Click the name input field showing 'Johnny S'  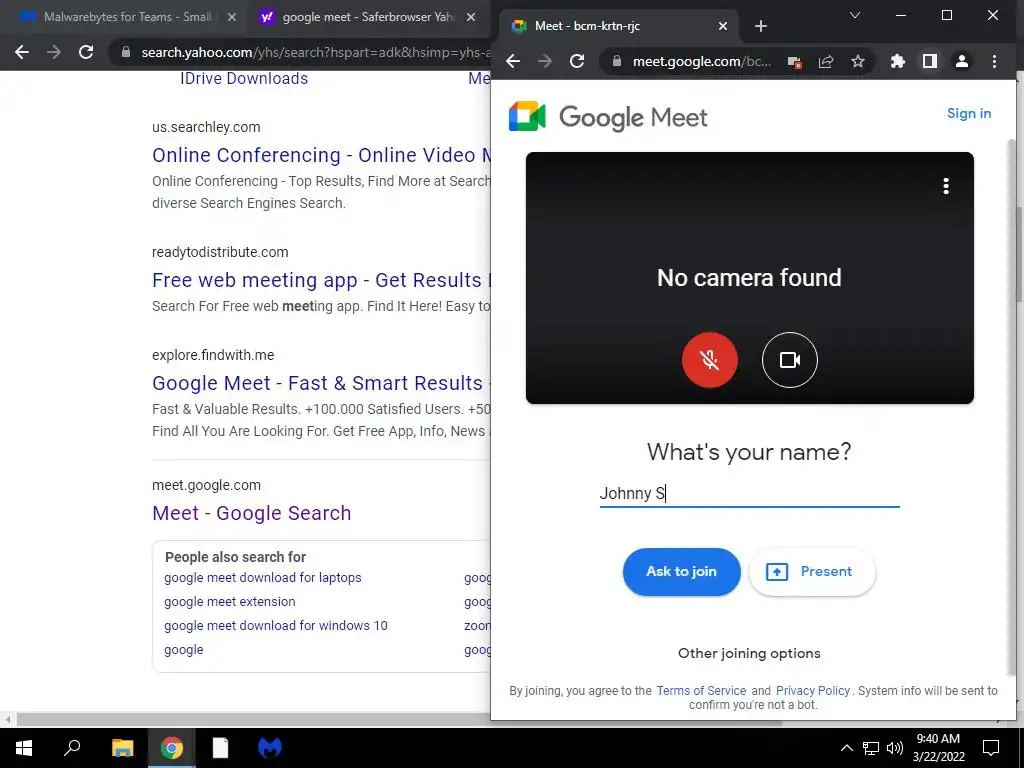point(749,493)
